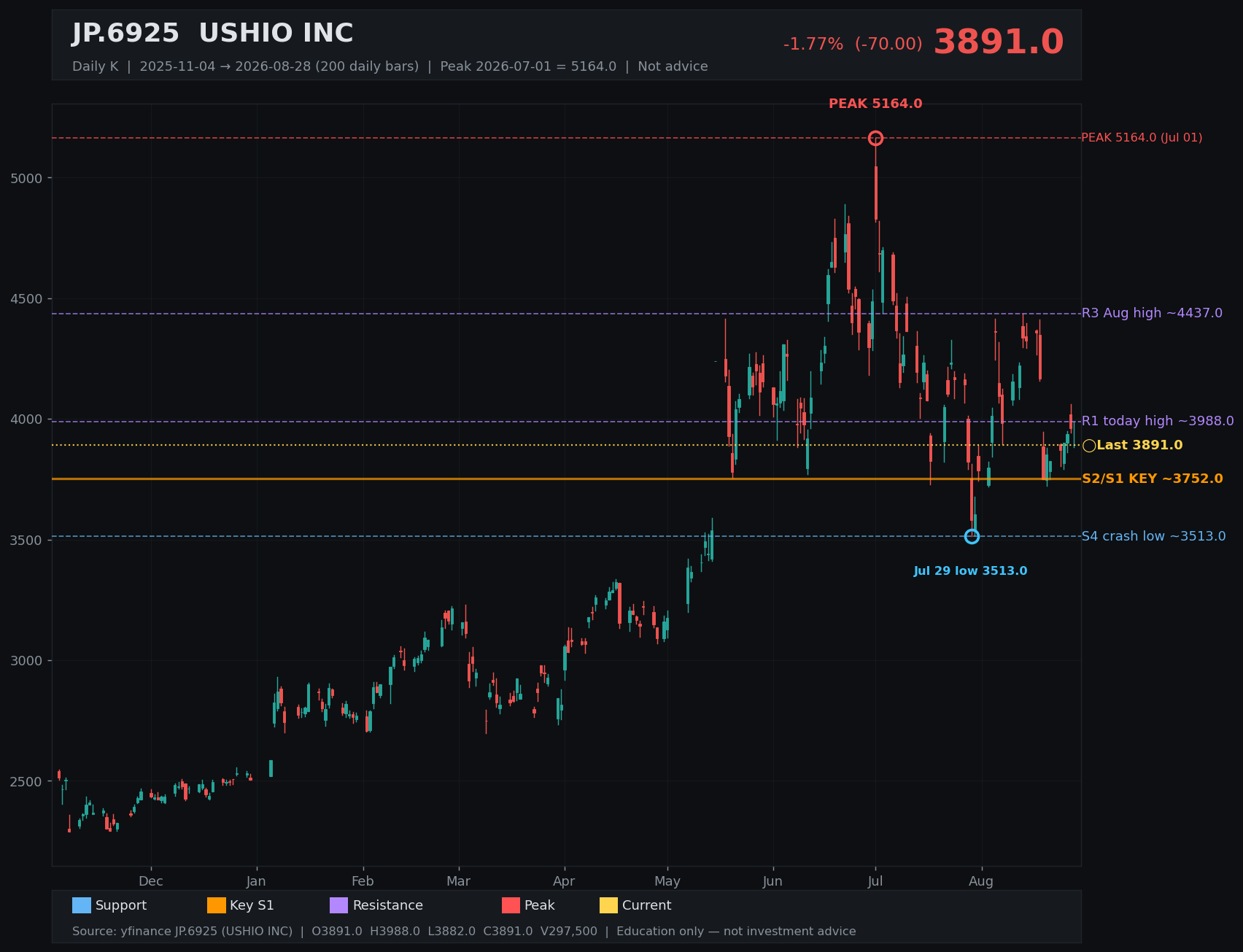Click the "R3 Aug high ~4437.0" label
Viewport: 1243px width, 952px height.
[1152, 313]
